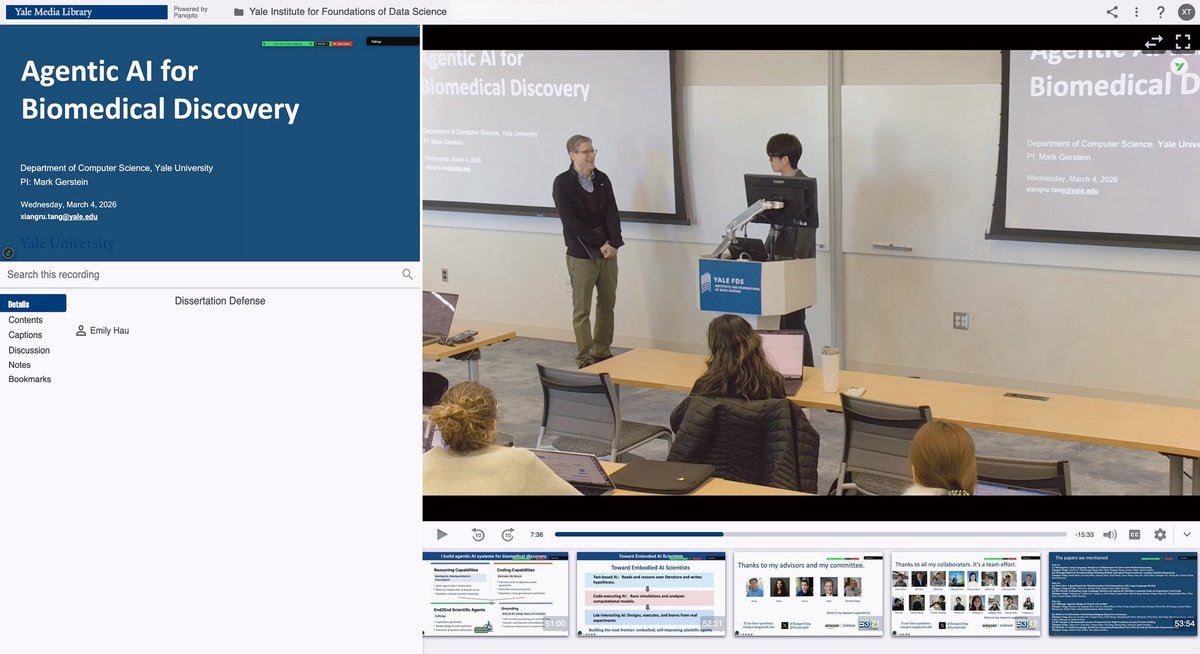Open the Bookmarks tab

coord(30,379)
